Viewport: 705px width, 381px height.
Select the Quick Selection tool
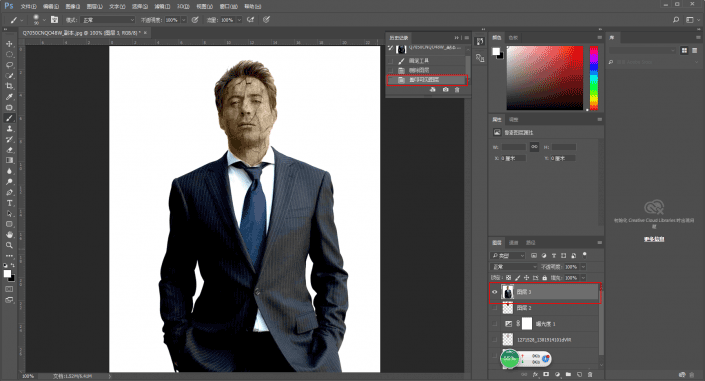pos(9,76)
